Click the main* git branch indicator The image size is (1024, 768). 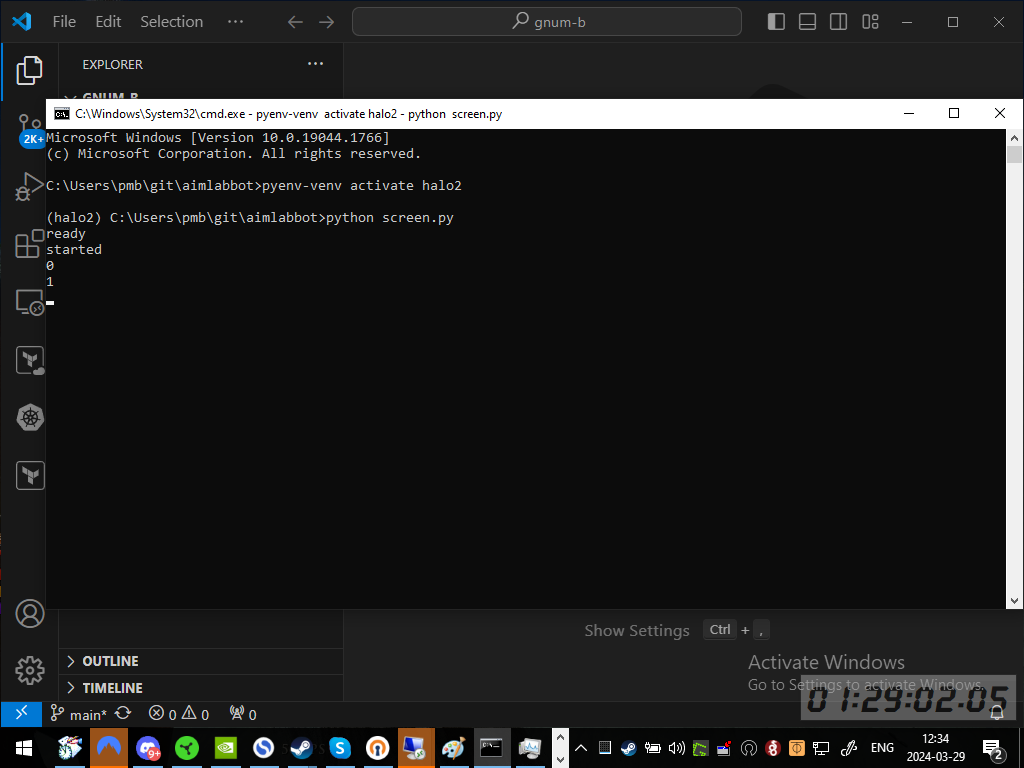point(78,714)
